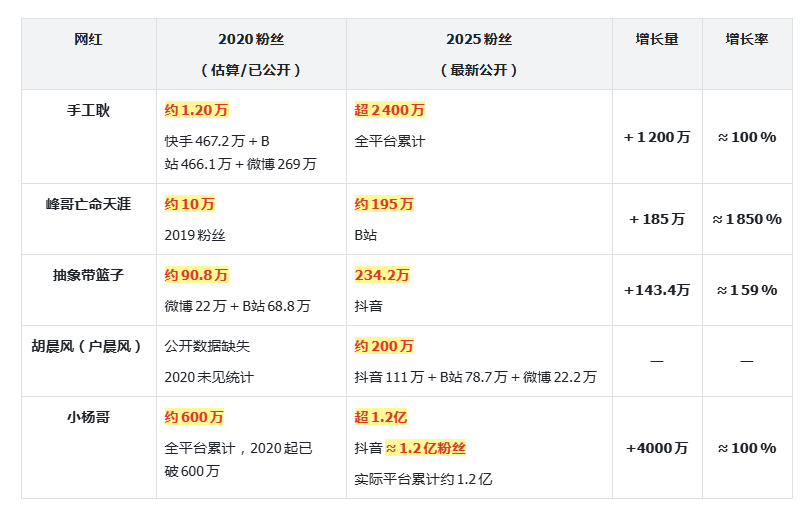803x510 pixels.
Task: Click the 网红 column header
Action: pos(88,40)
